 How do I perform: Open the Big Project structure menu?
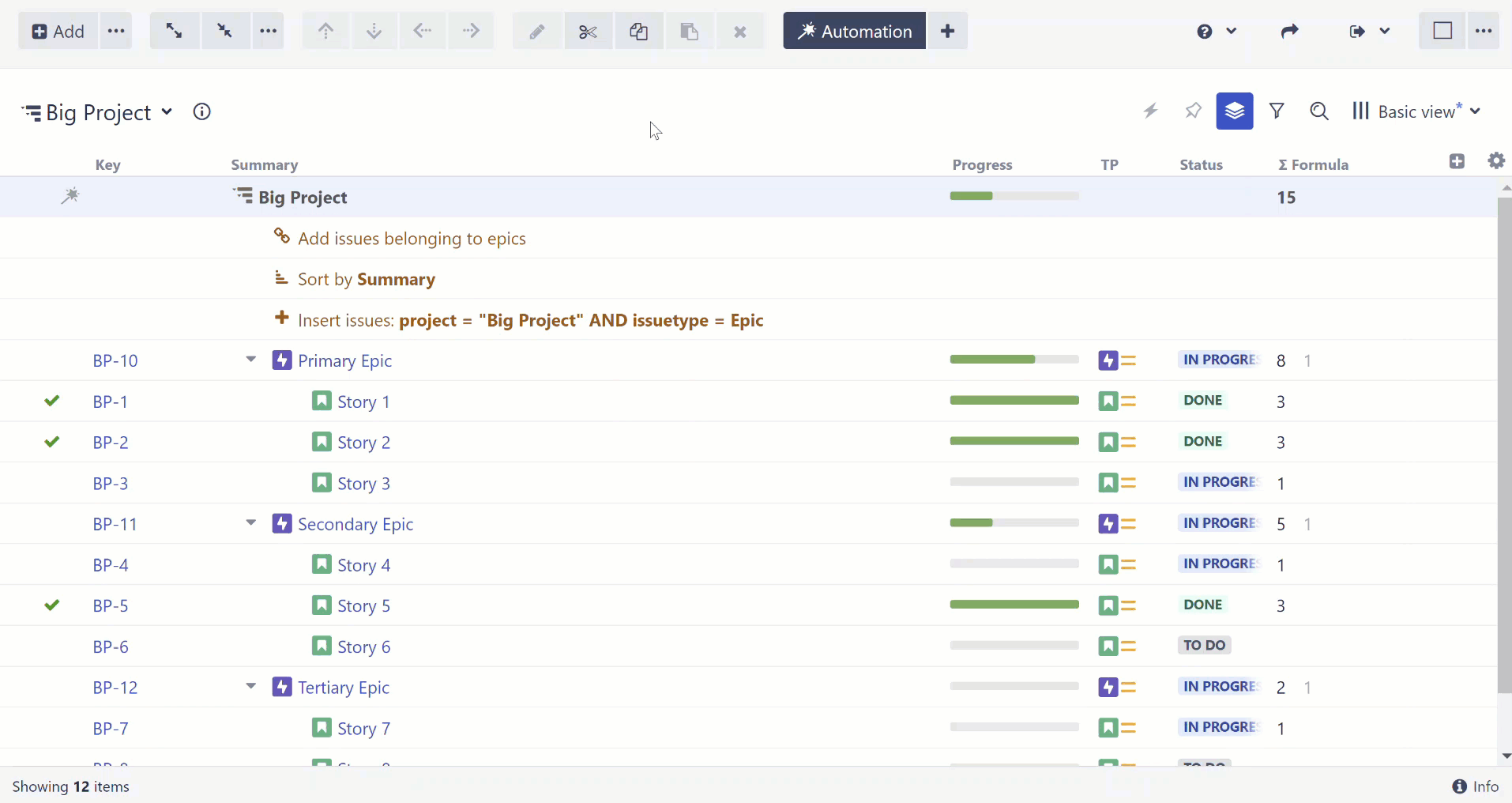pyautogui.click(x=97, y=112)
